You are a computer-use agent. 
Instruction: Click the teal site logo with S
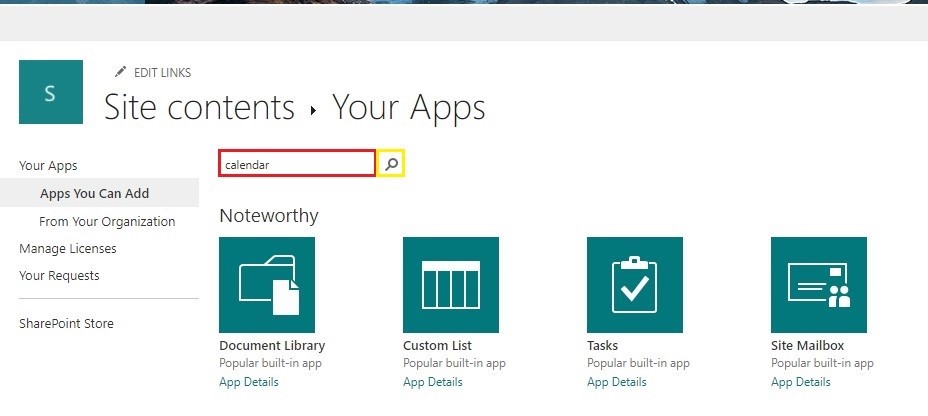(x=51, y=92)
